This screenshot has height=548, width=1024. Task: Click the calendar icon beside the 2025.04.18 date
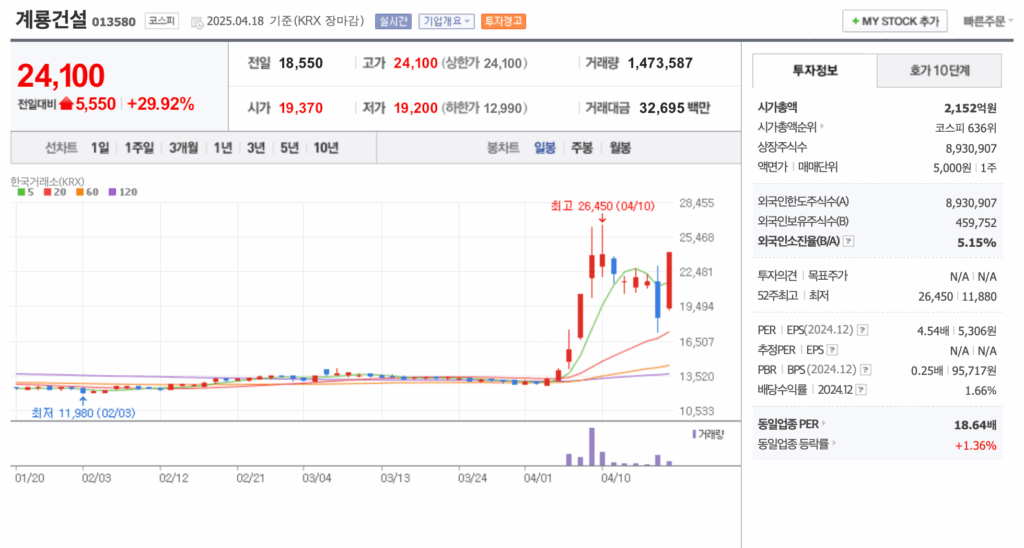[x=196, y=21]
